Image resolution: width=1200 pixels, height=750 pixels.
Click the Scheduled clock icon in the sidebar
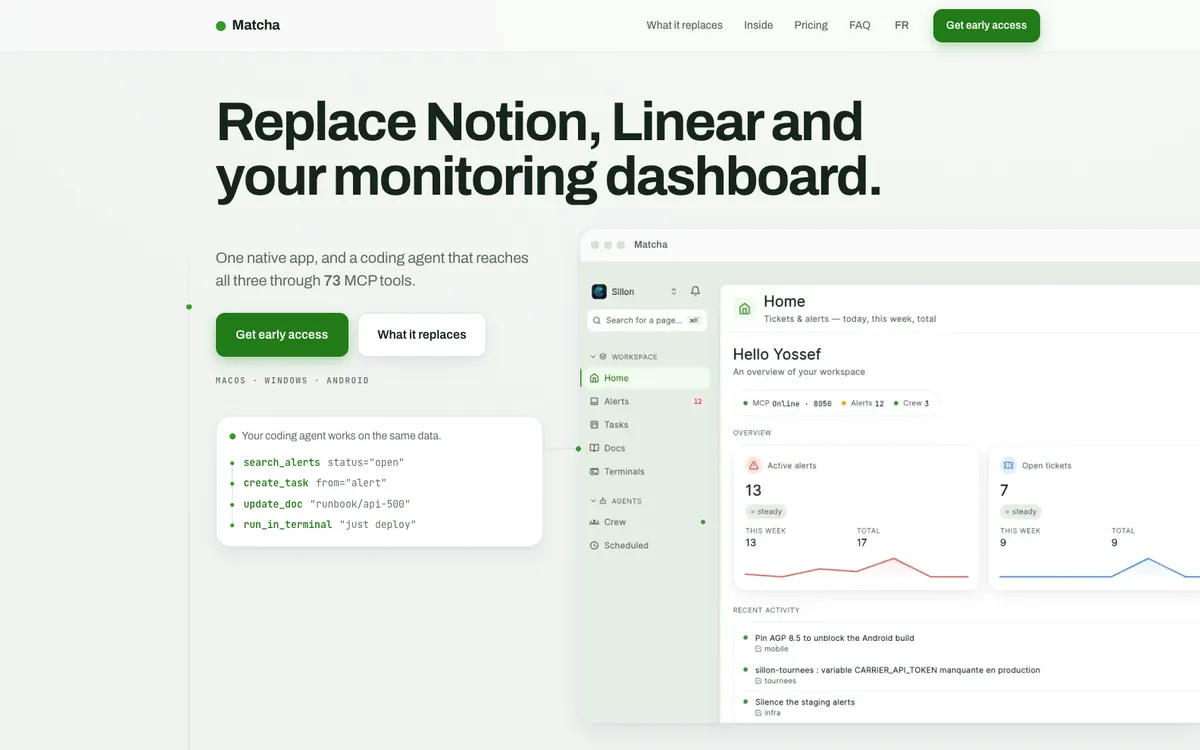594,545
